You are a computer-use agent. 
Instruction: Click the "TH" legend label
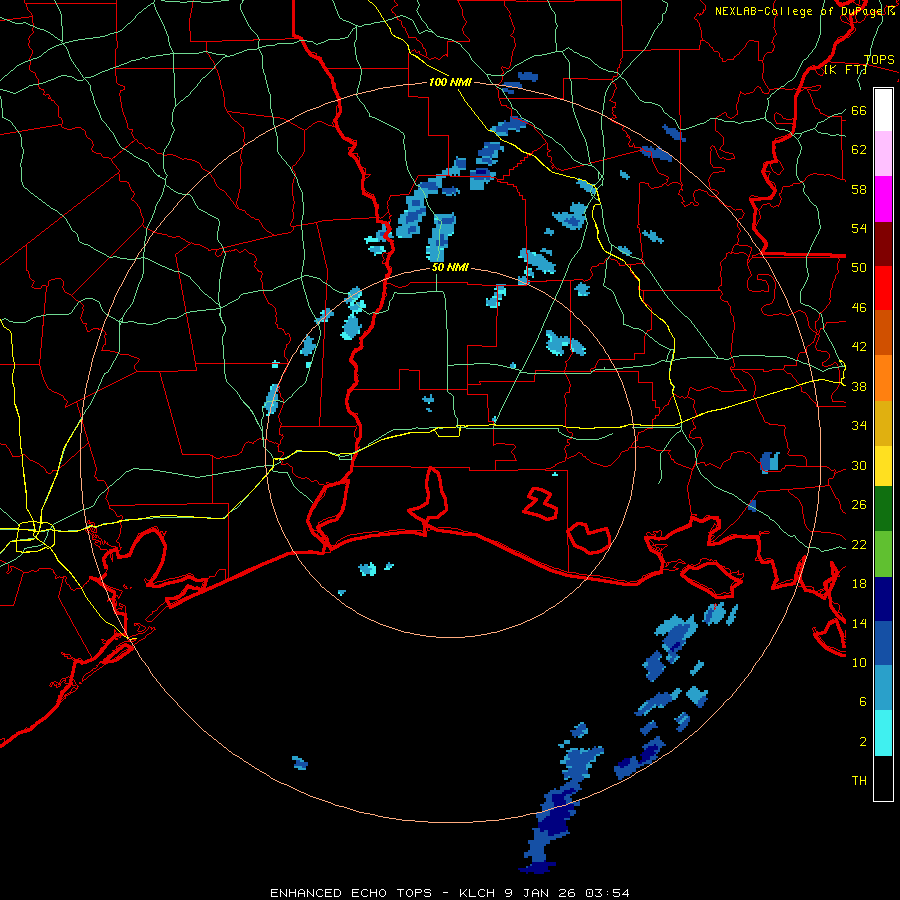(859, 780)
